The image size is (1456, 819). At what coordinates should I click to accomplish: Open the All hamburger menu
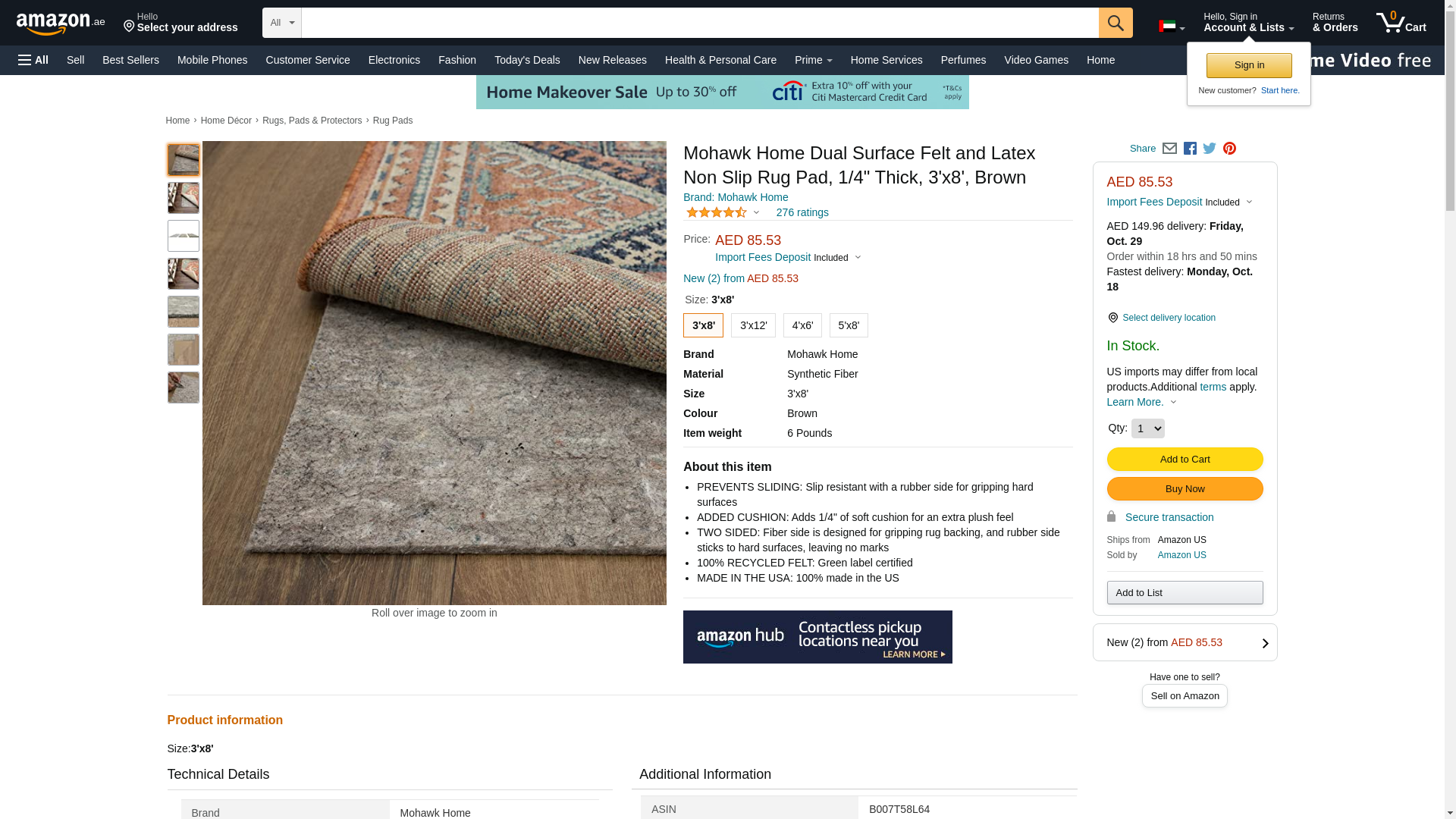point(33,60)
